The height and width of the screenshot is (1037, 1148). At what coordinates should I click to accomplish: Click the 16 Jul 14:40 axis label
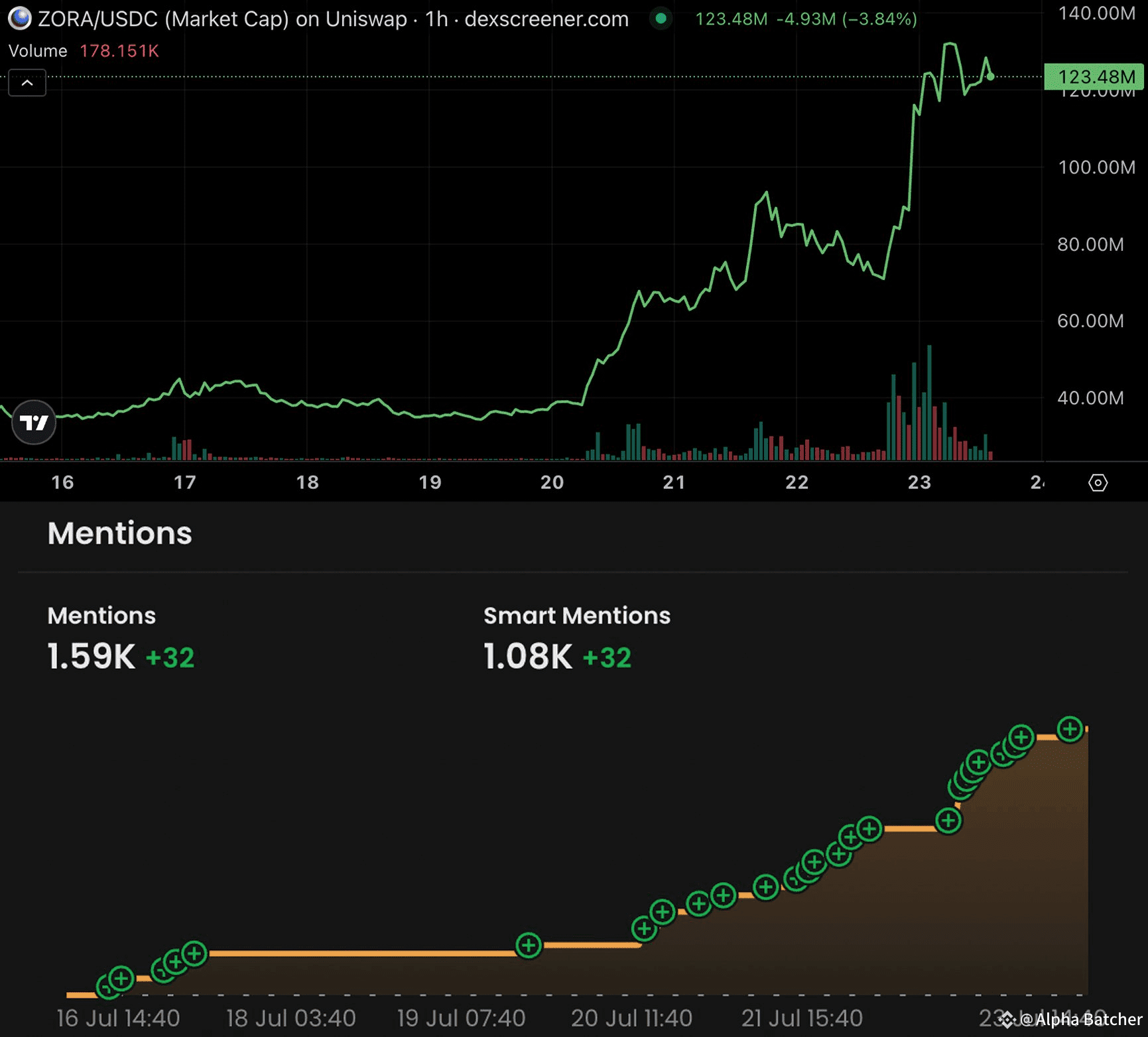[x=118, y=1018]
